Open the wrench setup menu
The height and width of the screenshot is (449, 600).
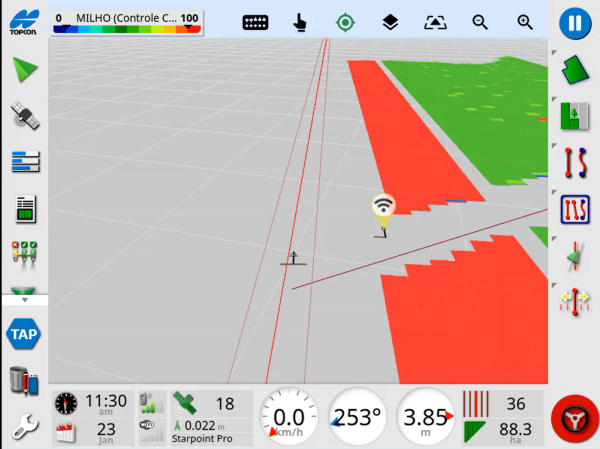(x=25, y=426)
